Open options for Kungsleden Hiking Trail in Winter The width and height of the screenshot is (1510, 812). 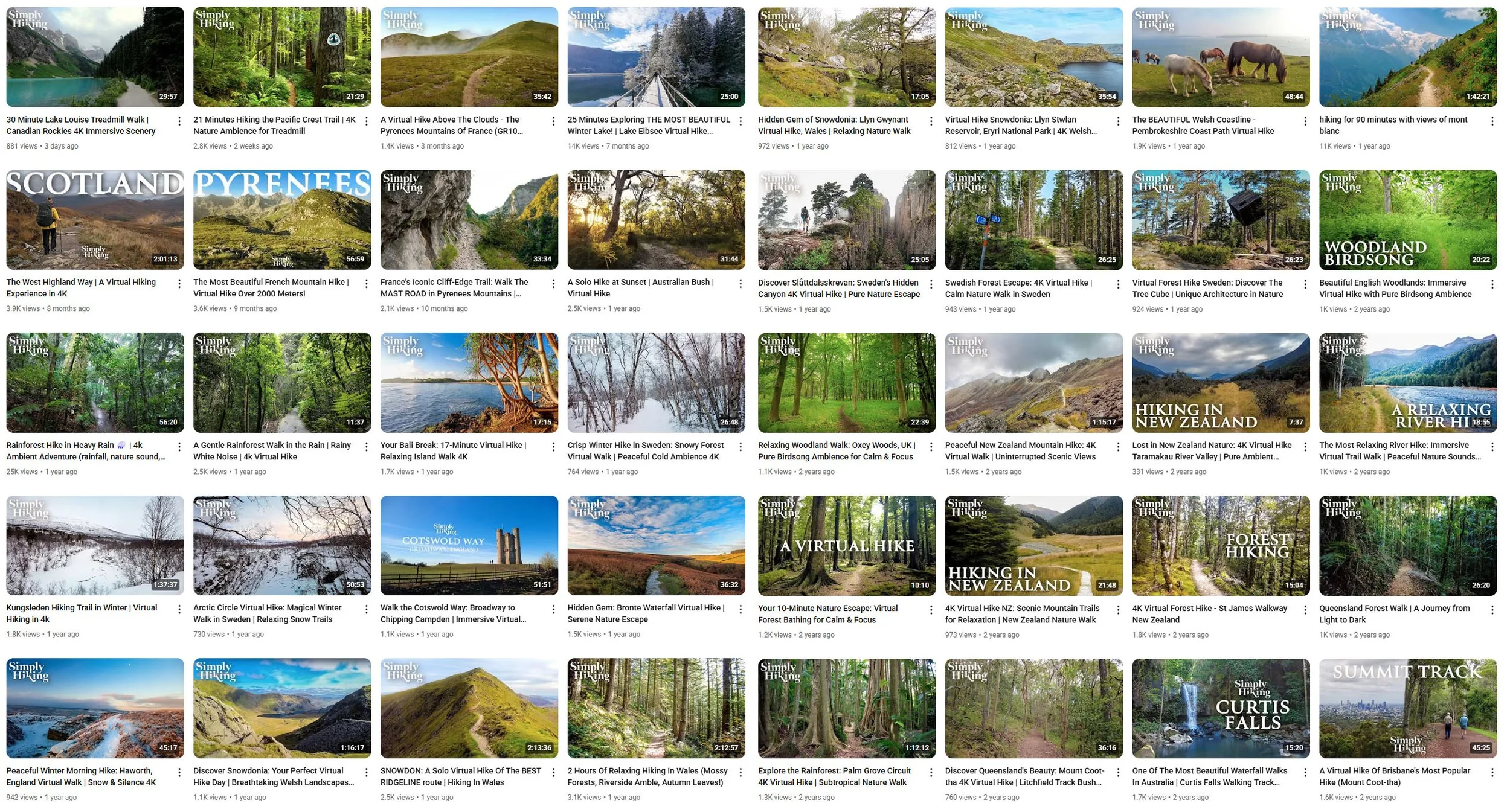tap(179, 609)
